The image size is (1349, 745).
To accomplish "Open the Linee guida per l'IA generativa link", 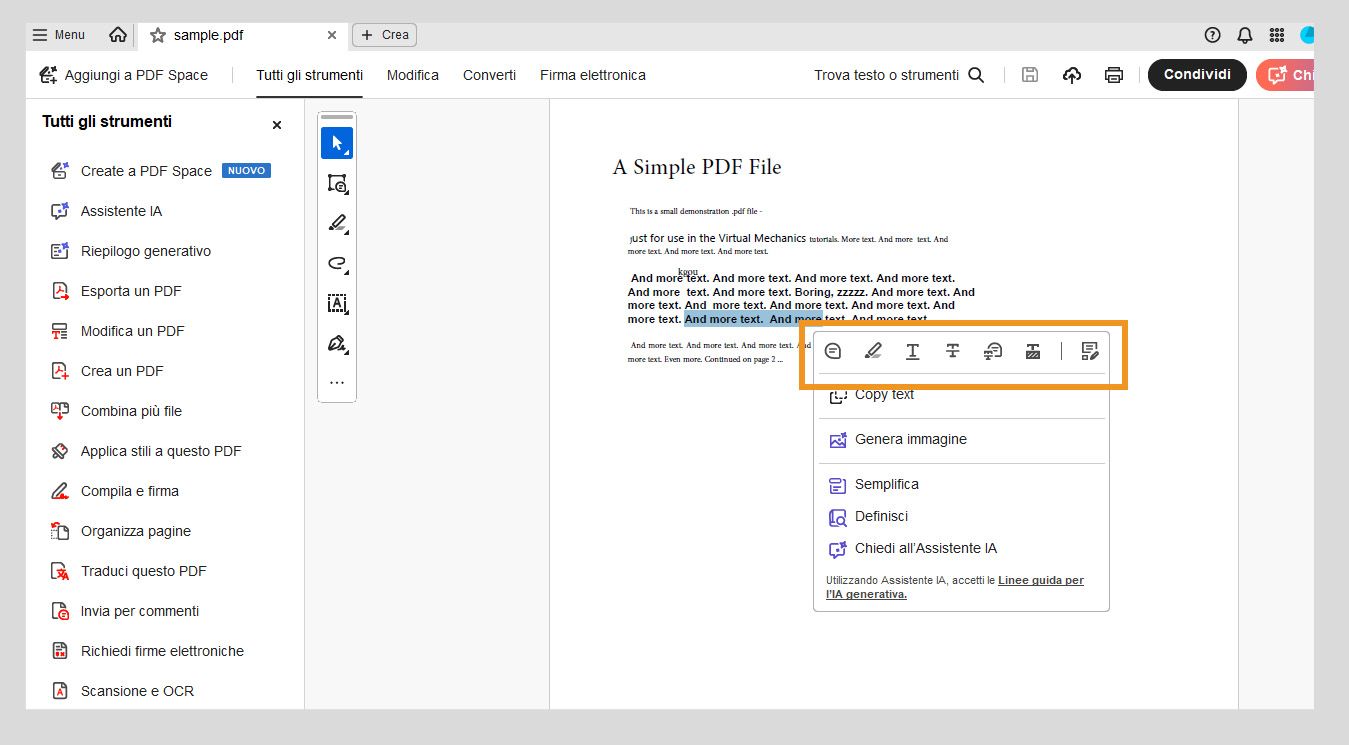I will (1040, 581).
